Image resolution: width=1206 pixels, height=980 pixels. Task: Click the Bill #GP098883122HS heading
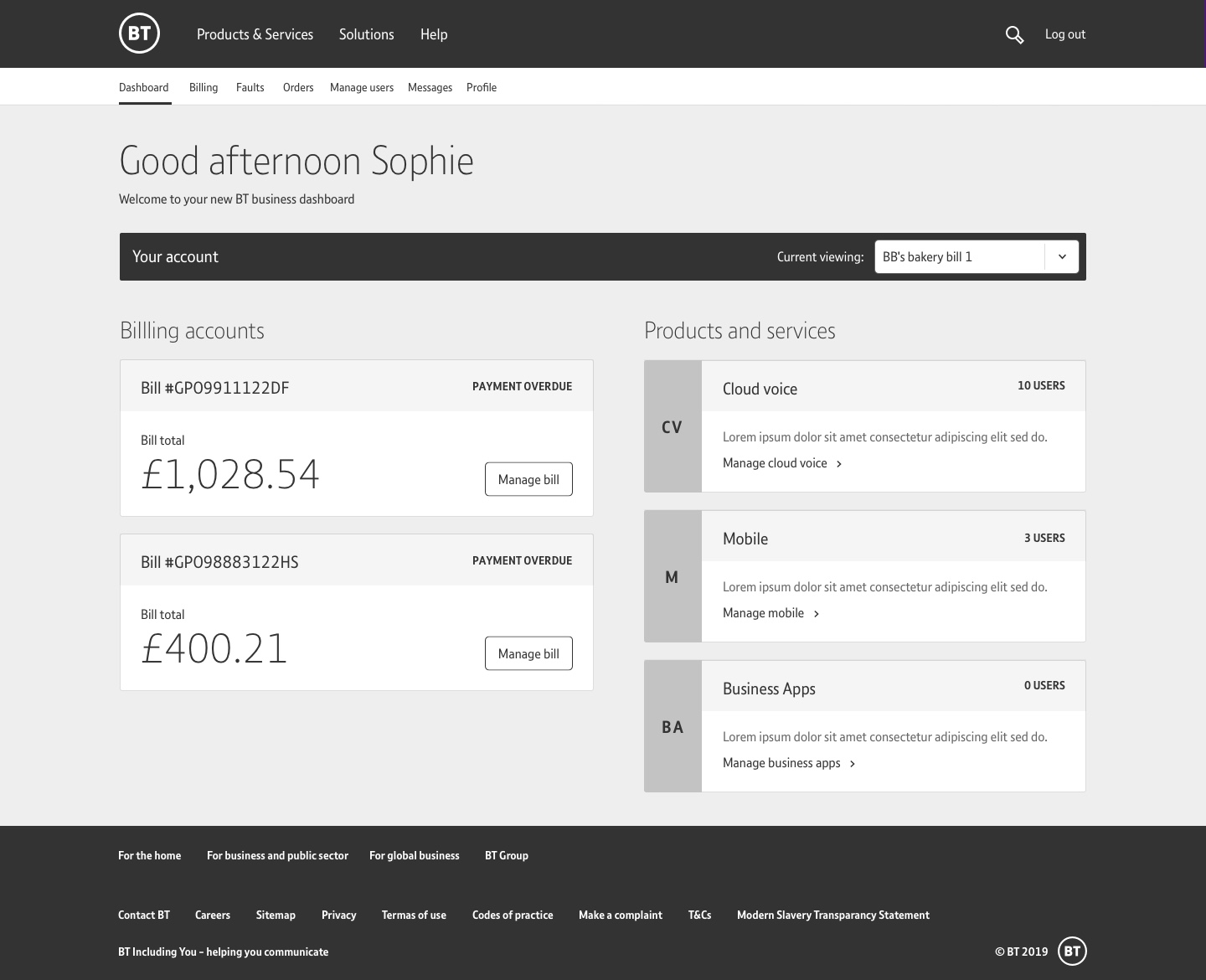(x=219, y=562)
